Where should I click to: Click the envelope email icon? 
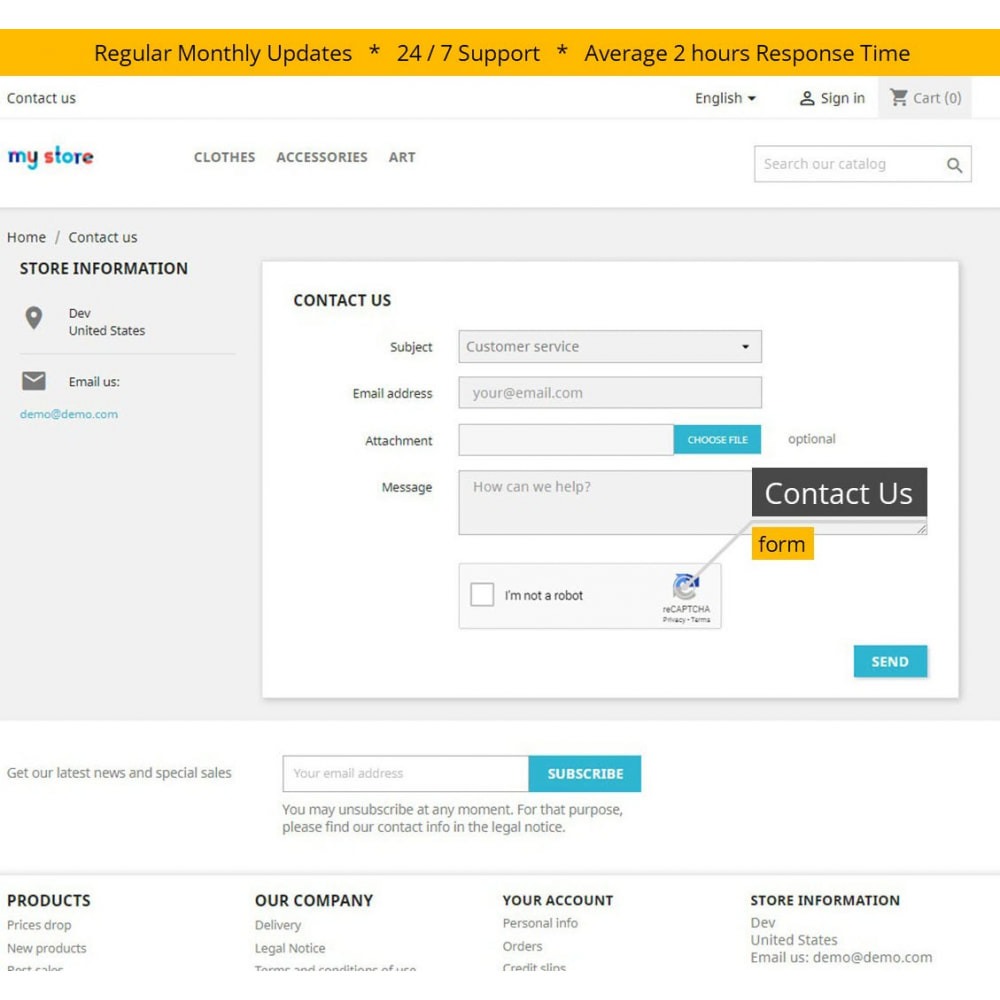pyautogui.click(x=34, y=381)
